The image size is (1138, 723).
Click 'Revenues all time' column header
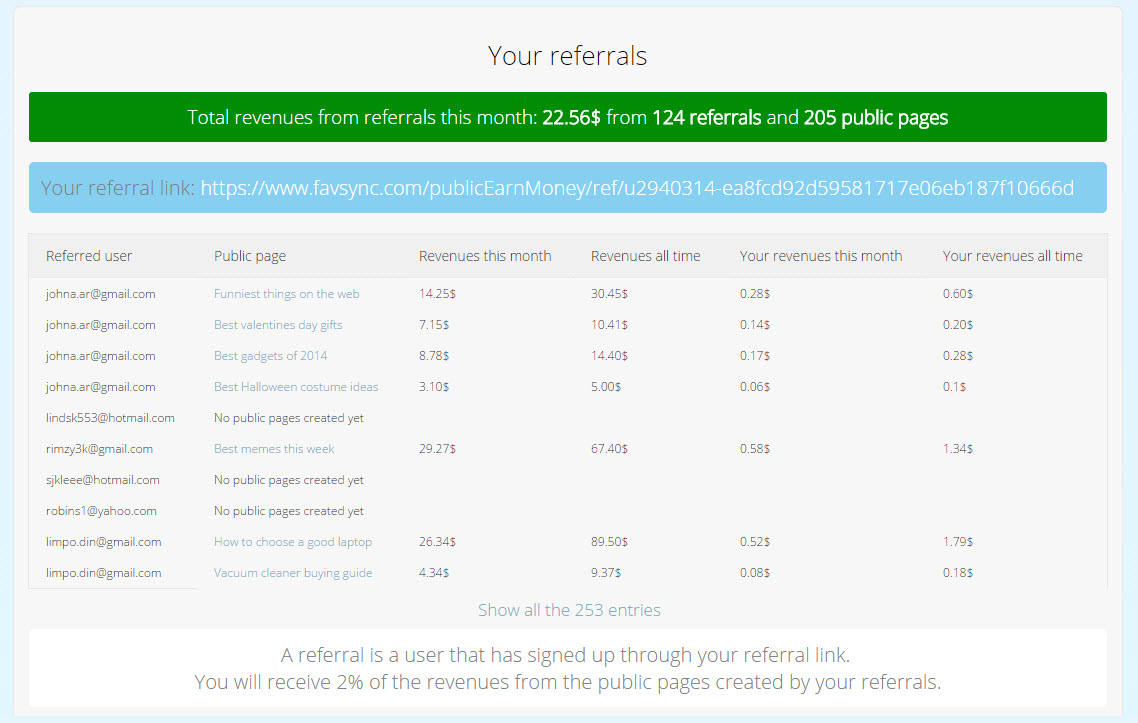pos(645,256)
